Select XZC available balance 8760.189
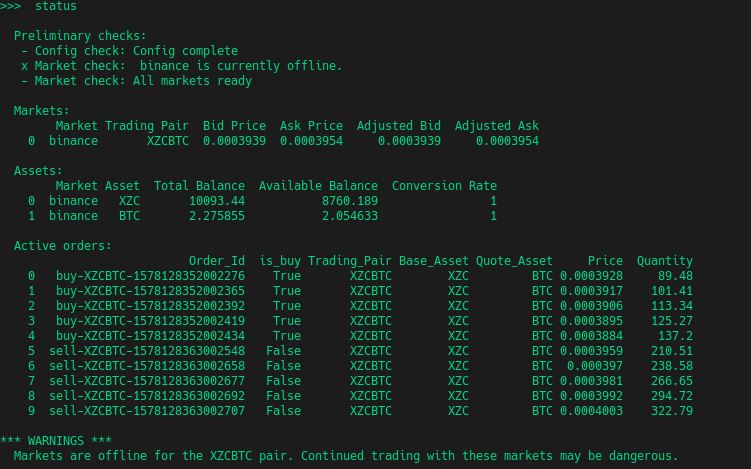 click(x=350, y=201)
